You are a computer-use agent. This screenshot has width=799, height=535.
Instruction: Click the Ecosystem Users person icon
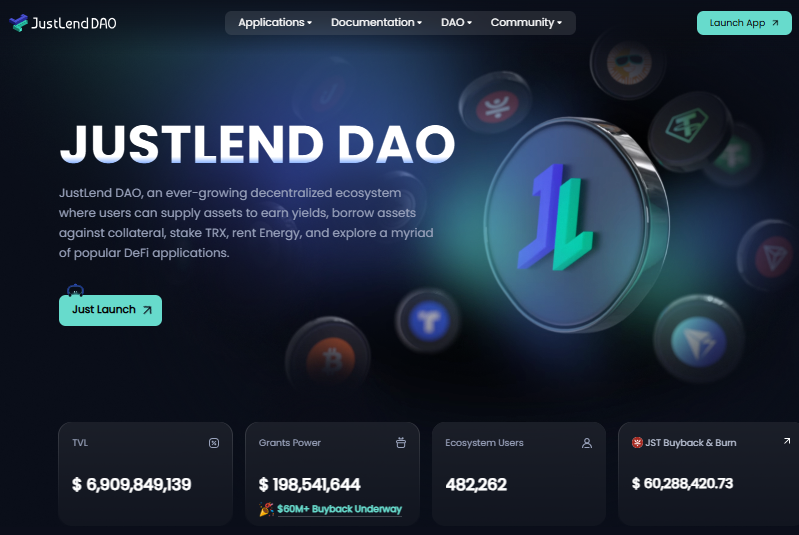pyautogui.click(x=587, y=443)
